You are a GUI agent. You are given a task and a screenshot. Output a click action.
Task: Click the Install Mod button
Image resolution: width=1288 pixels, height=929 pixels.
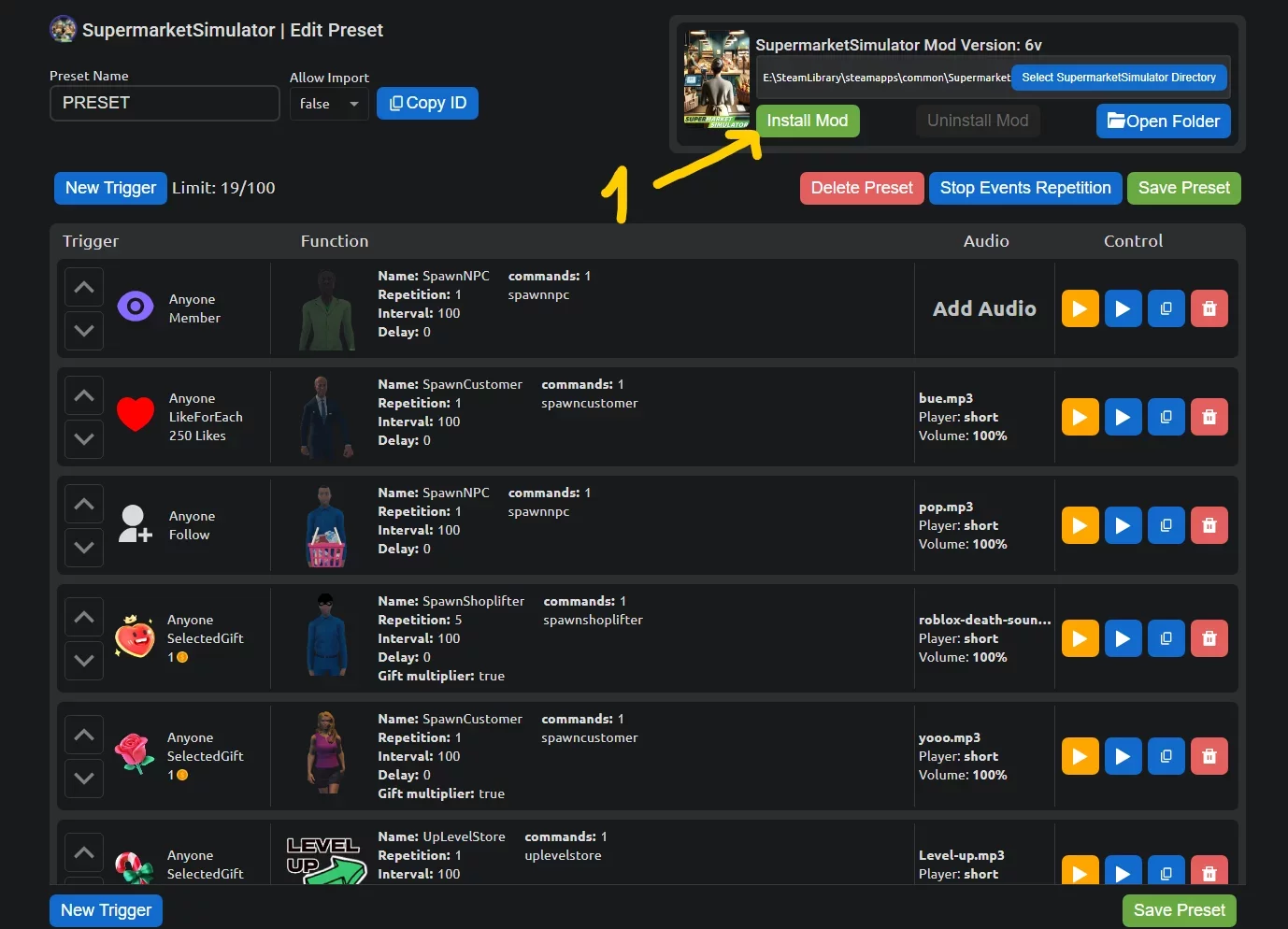coord(808,121)
